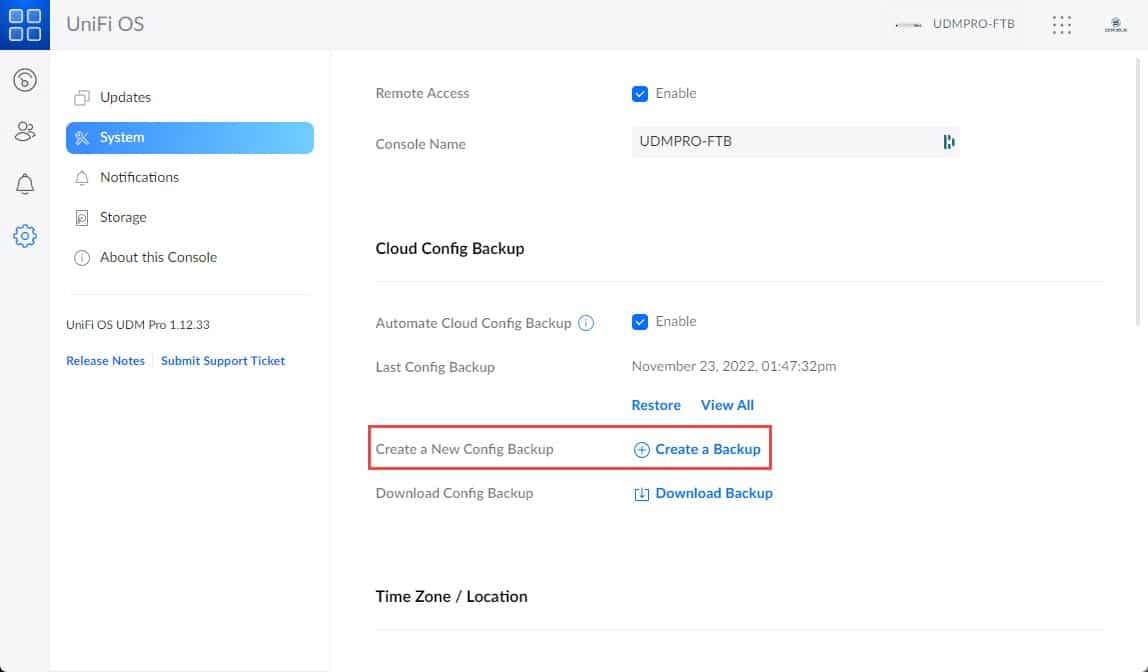
Task: Open the Users icon in left rail
Action: click(25, 132)
